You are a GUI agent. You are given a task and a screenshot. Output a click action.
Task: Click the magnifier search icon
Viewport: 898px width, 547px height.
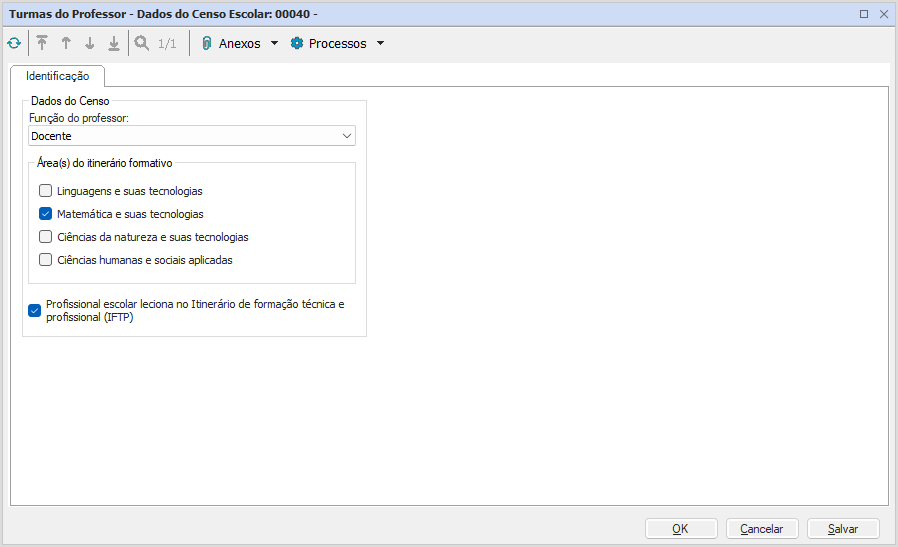(x=141, y=43)
